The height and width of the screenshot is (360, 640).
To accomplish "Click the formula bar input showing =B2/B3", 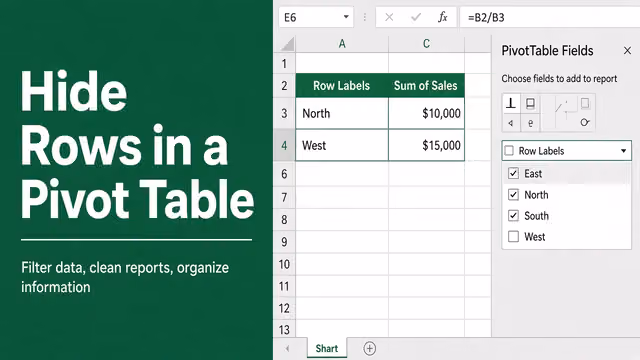I will pyautogui.click(x=549, y=17).
